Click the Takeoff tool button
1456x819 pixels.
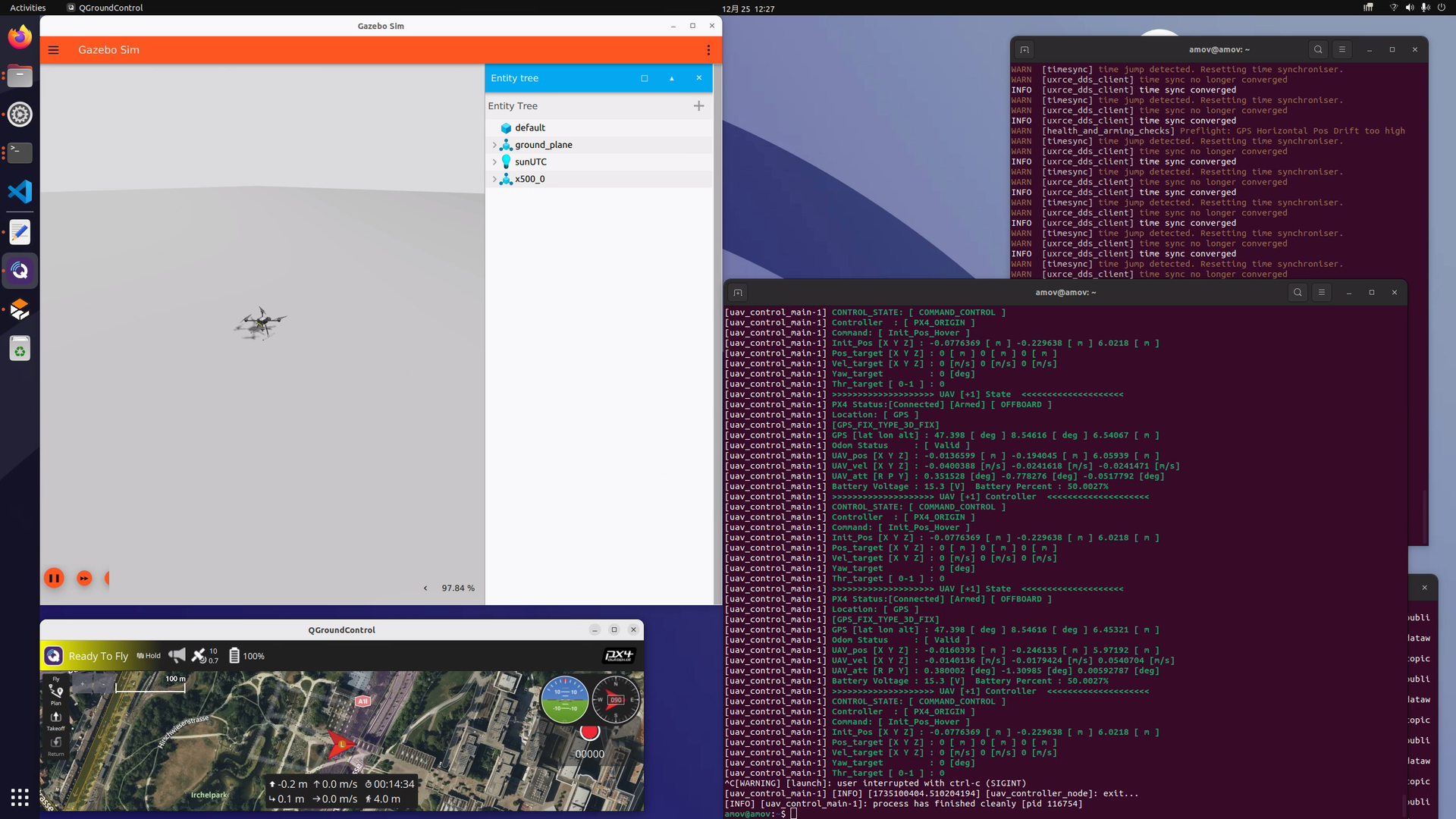pos(56,720)
